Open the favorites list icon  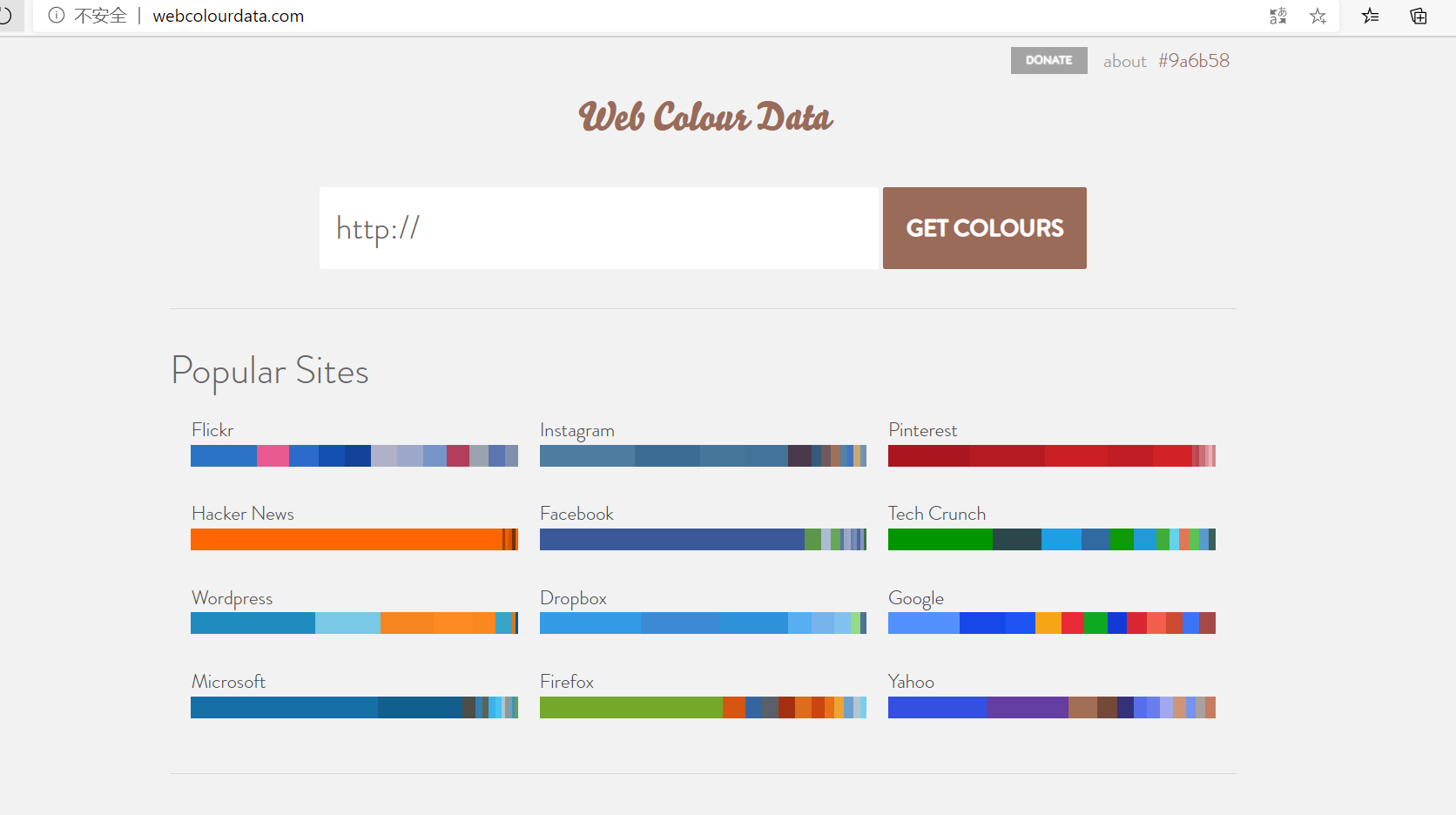point(1371,16)
